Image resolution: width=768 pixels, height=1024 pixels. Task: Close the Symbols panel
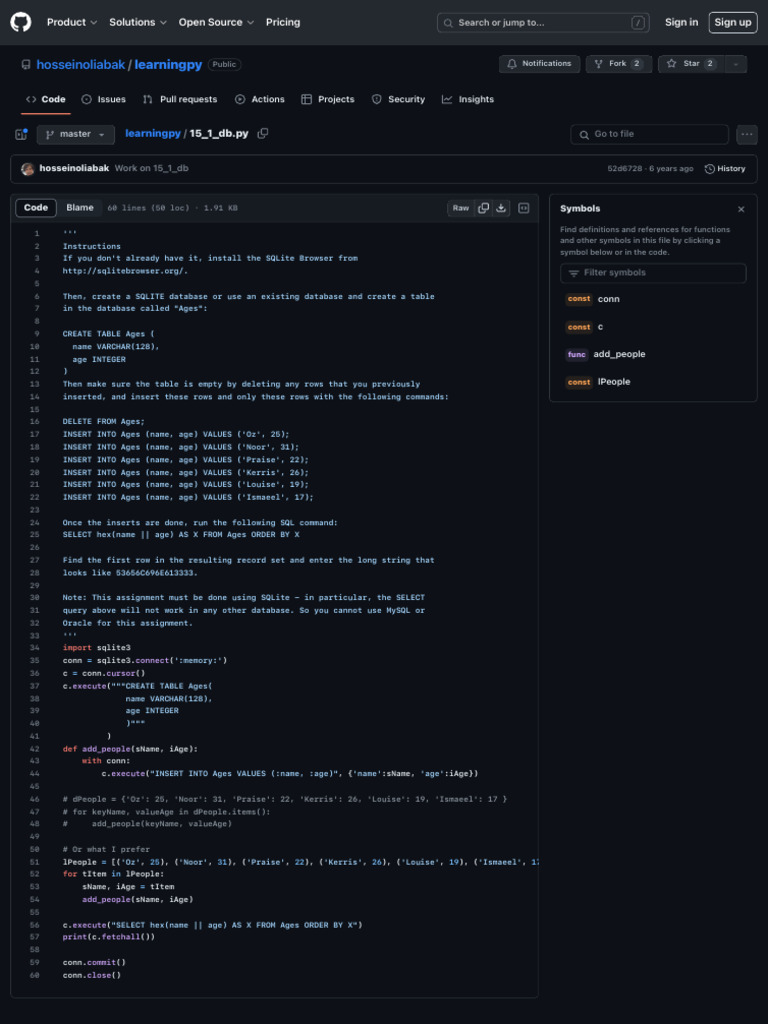(741, 209)
